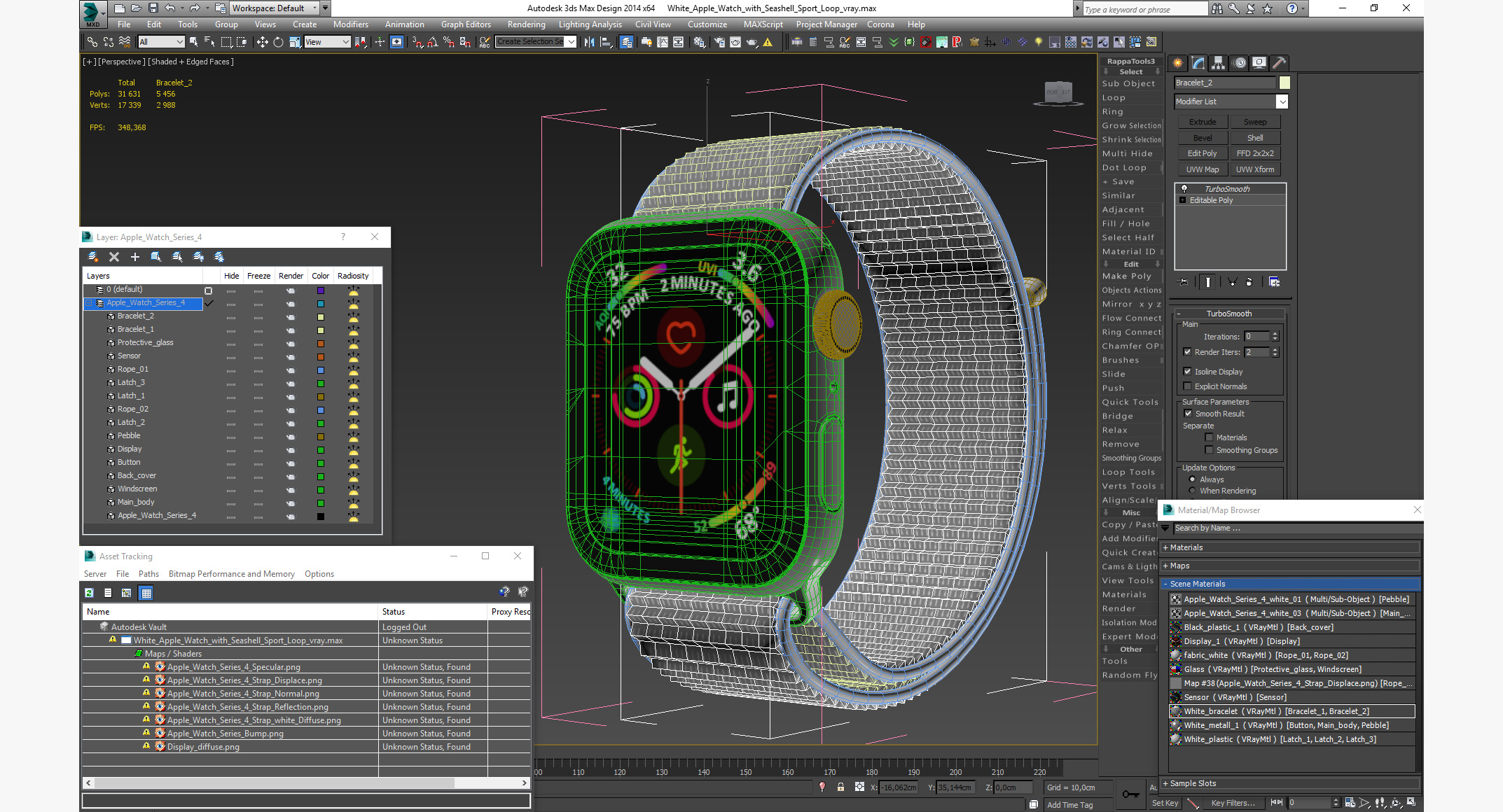Toggle the Isoline Display checkbox
The image size is (1503, 812).
[x=1187, y=372]
